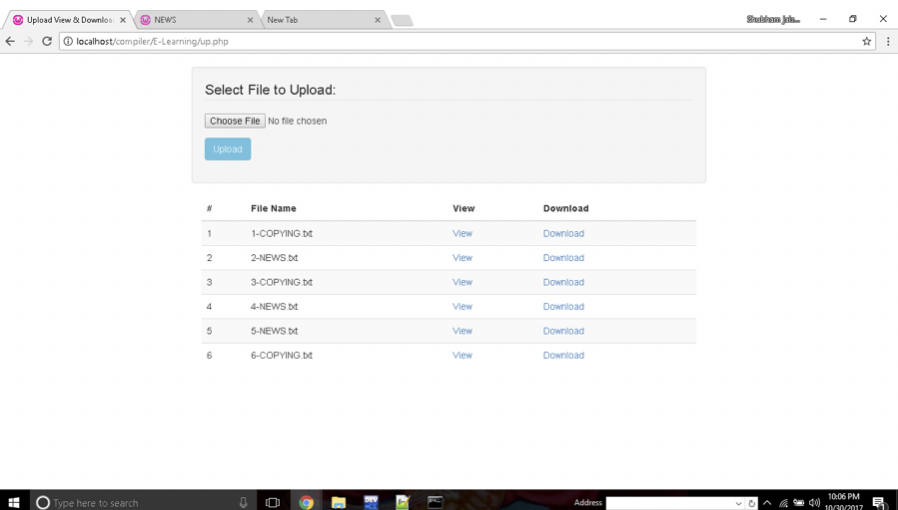Download the 4-NEWS.txt file
This screenshot has width=898, height=510.
(x=564, y=307)
